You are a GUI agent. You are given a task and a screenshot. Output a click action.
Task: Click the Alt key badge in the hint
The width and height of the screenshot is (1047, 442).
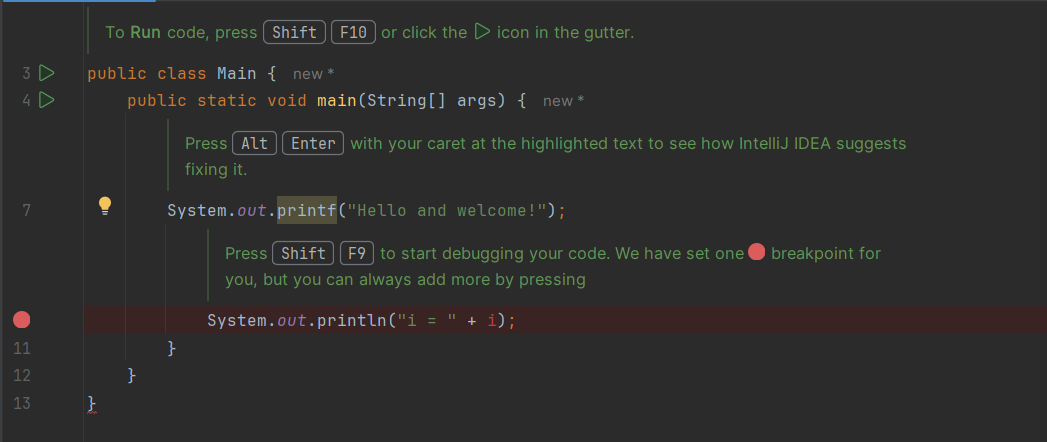[254, 144]
